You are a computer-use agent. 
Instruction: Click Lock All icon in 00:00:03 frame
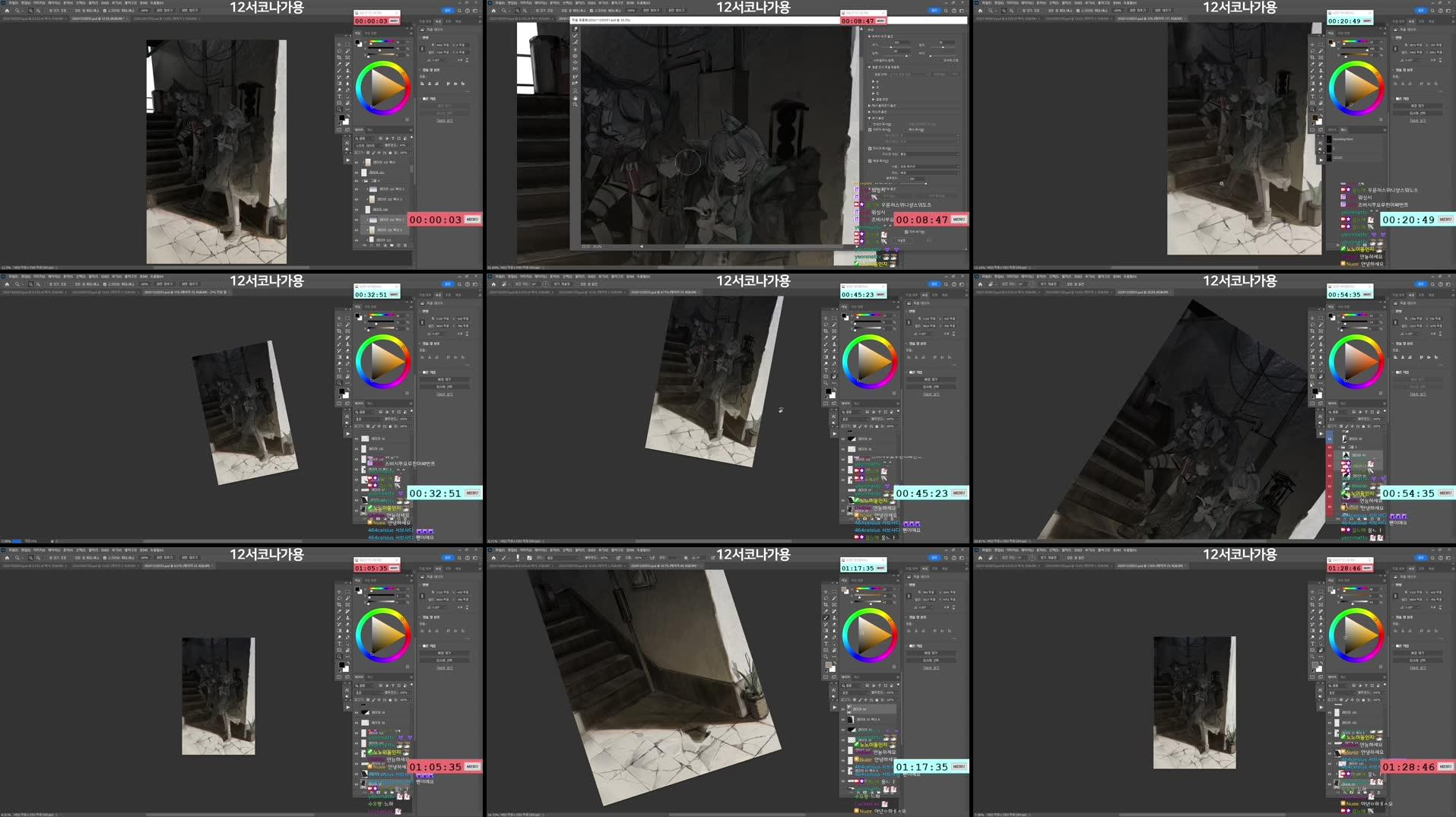pos(390,153)
